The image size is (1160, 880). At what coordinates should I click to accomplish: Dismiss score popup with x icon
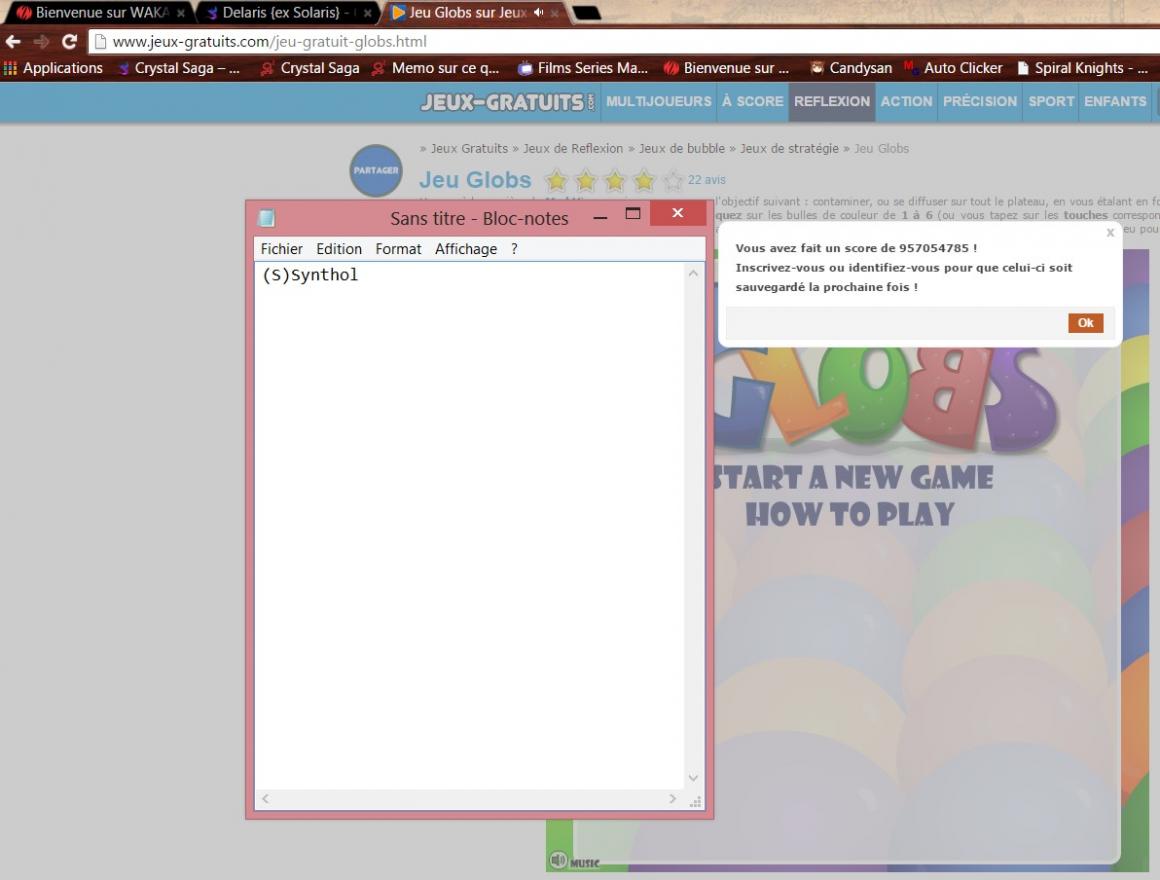[x=1109, y=233]
